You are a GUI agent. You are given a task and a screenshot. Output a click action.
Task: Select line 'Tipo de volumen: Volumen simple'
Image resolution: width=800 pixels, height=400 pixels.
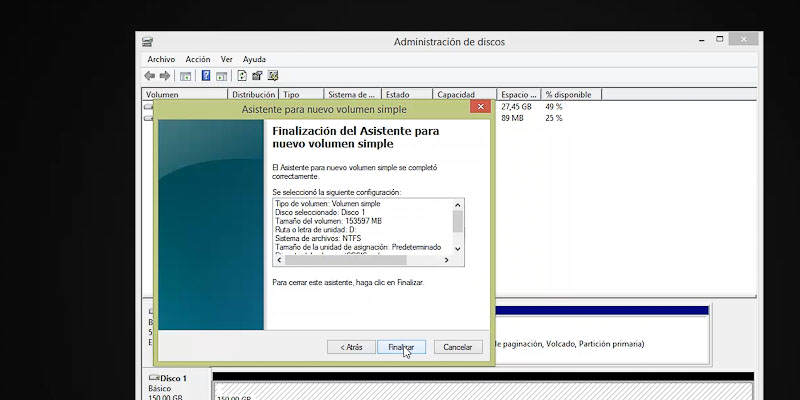(328, 204)
